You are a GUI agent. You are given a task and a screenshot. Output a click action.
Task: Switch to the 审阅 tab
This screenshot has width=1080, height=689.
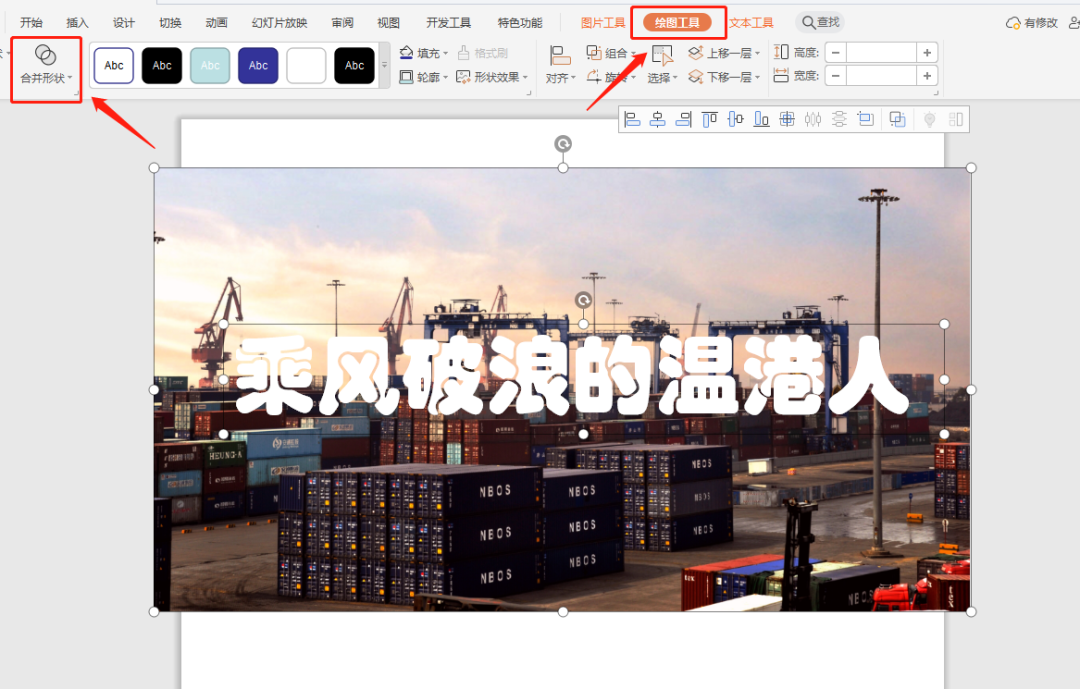[x=342, y=23]
